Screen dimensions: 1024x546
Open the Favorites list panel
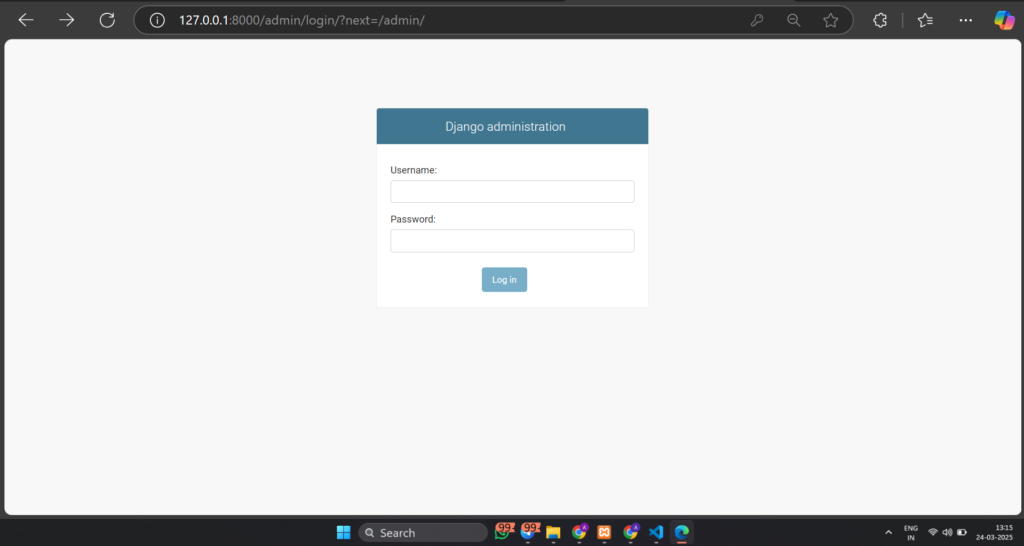(x=925, y=20)
